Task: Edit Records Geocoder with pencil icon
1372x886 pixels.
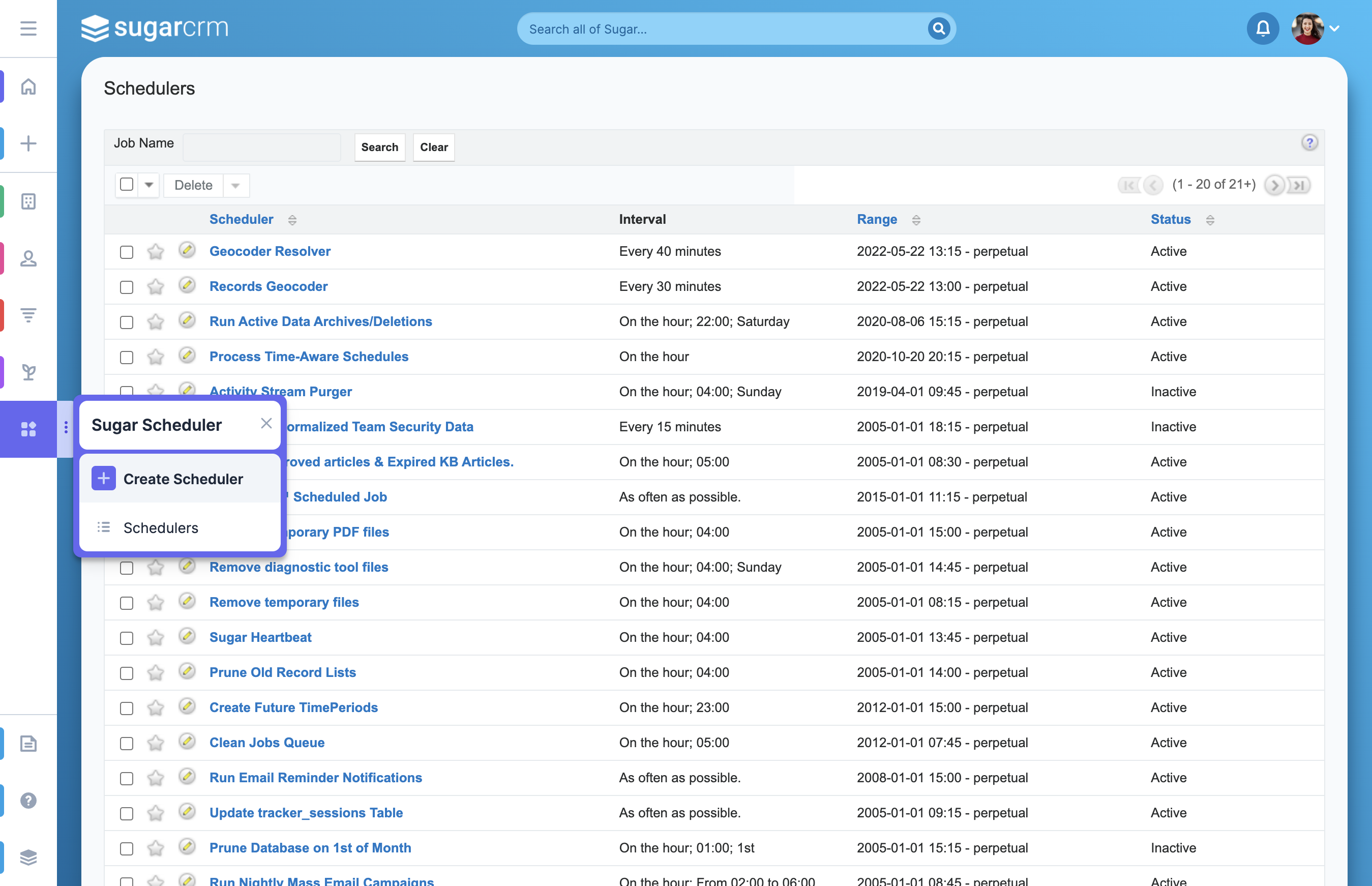Action: [187, 285]
